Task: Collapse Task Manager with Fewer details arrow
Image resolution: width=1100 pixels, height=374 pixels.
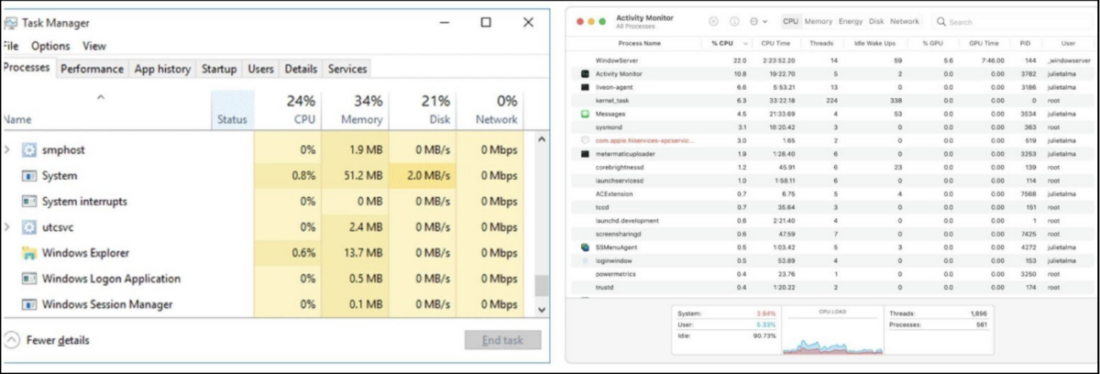Action: [x=11, y=340]
